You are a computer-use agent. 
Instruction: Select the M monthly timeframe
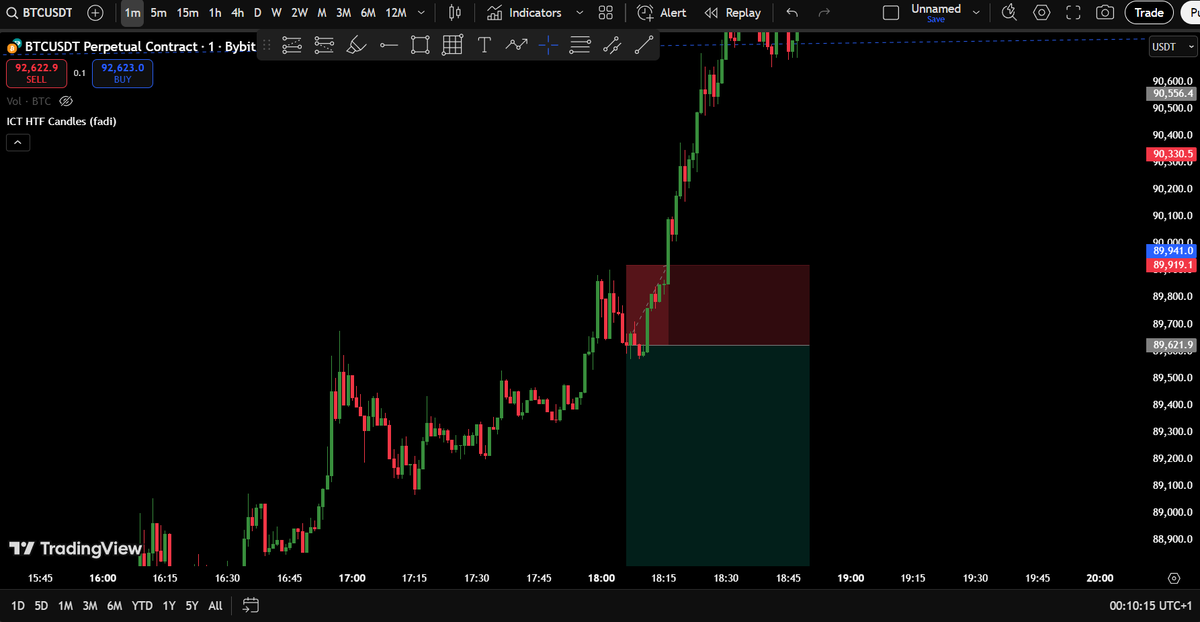pyautogui.click(x=322, y=13)
